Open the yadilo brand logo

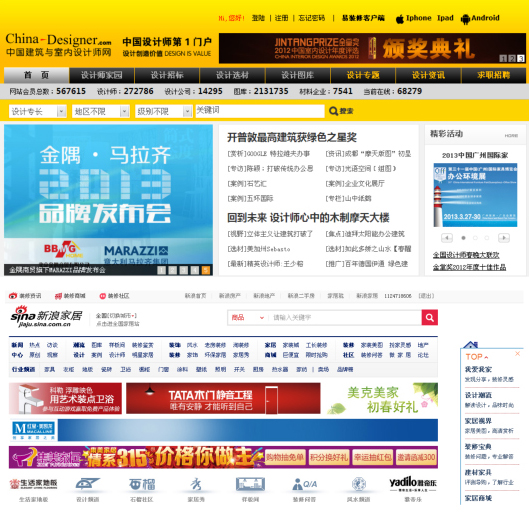coord(413,484)
